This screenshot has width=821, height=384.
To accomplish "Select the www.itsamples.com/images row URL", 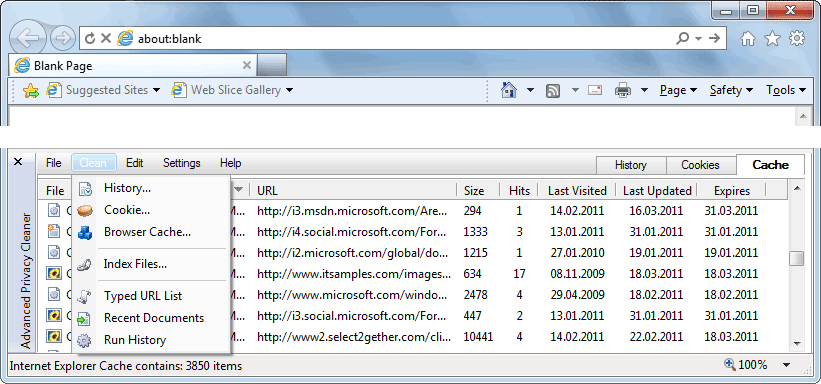I will point(354,274).
